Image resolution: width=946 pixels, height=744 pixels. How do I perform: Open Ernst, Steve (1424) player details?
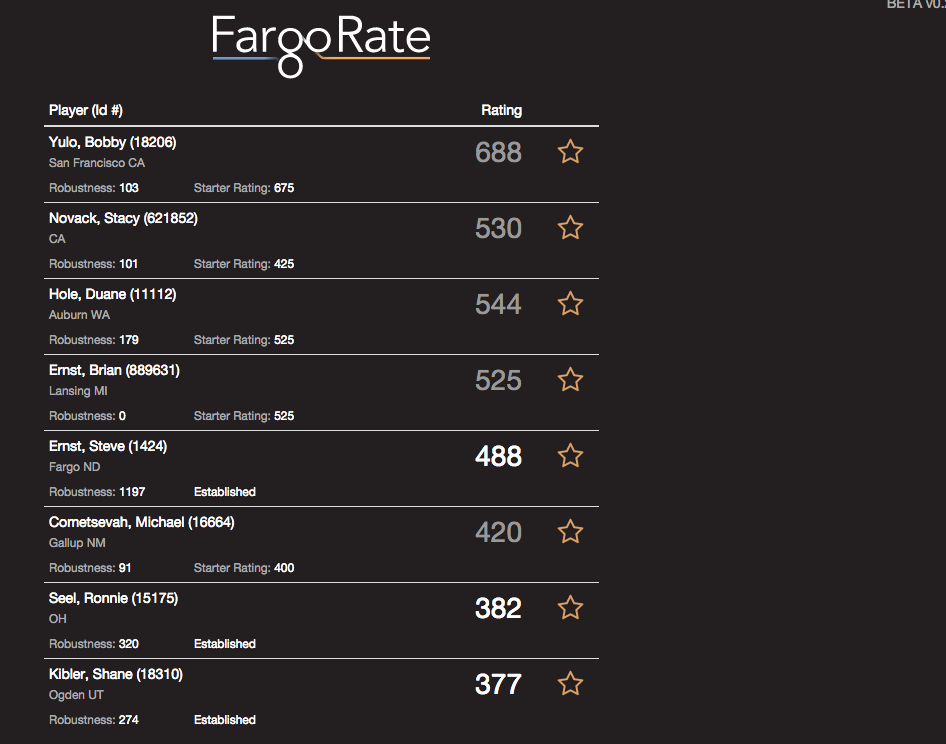coord(108,447)
